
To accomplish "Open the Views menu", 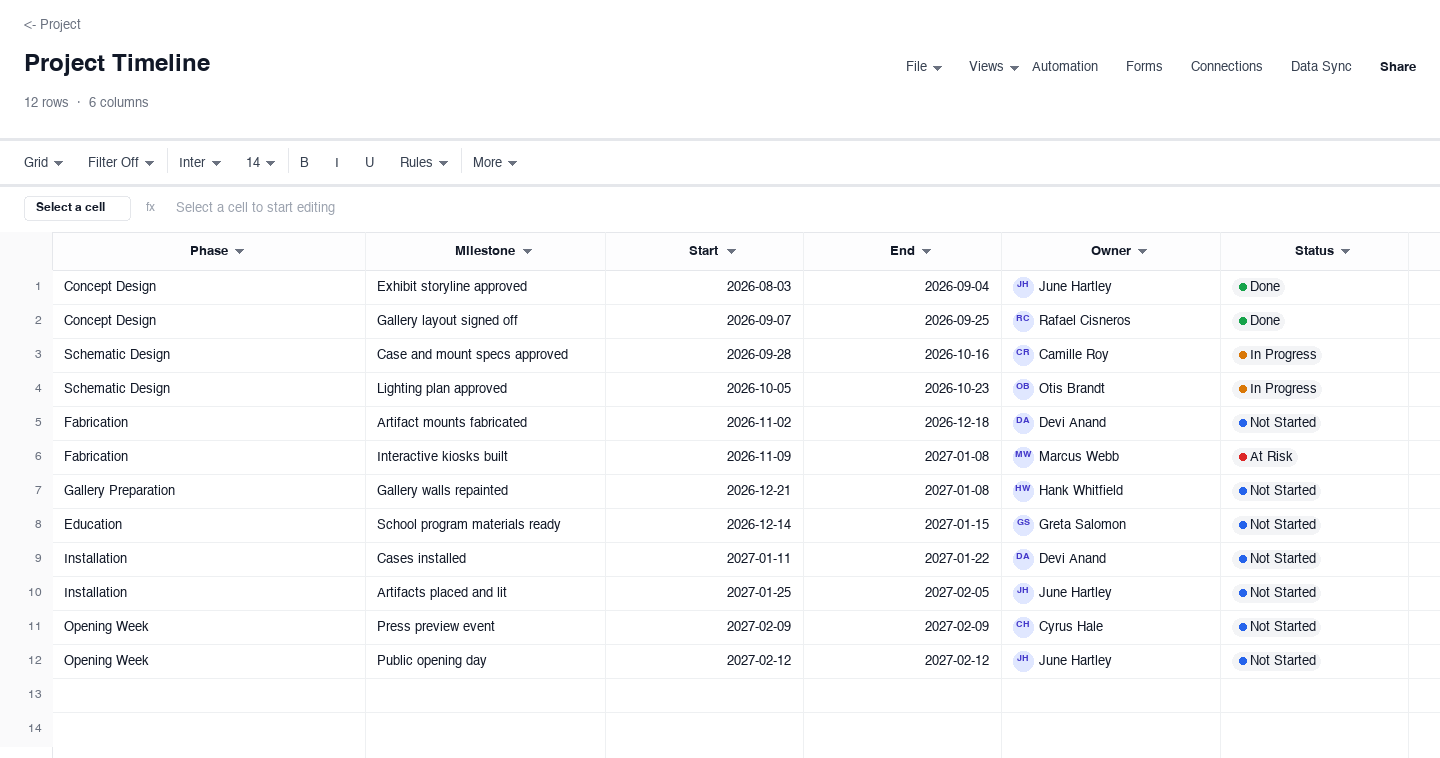I will coord(994,67).
